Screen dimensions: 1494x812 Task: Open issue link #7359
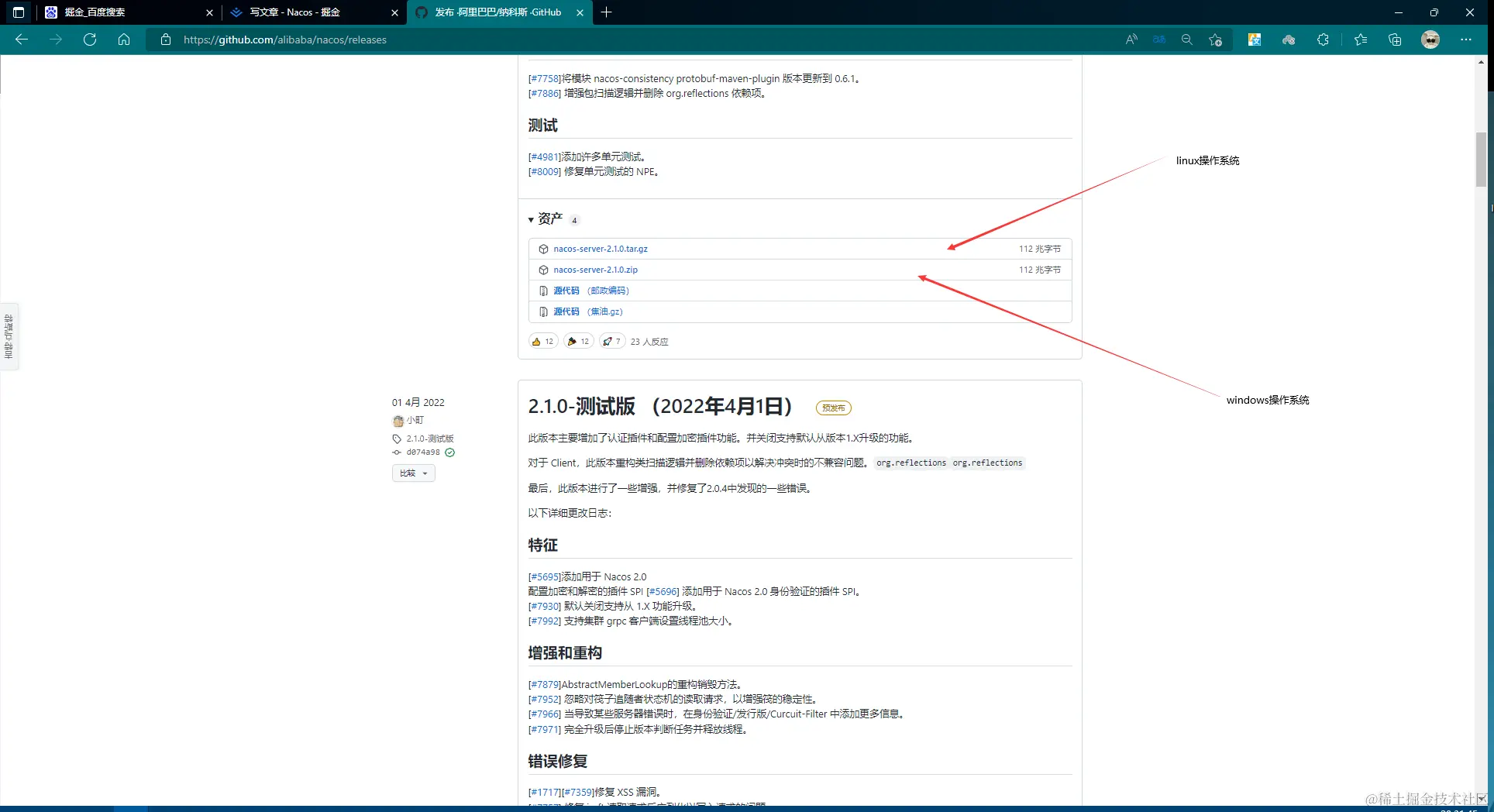[x=578, y=792]
